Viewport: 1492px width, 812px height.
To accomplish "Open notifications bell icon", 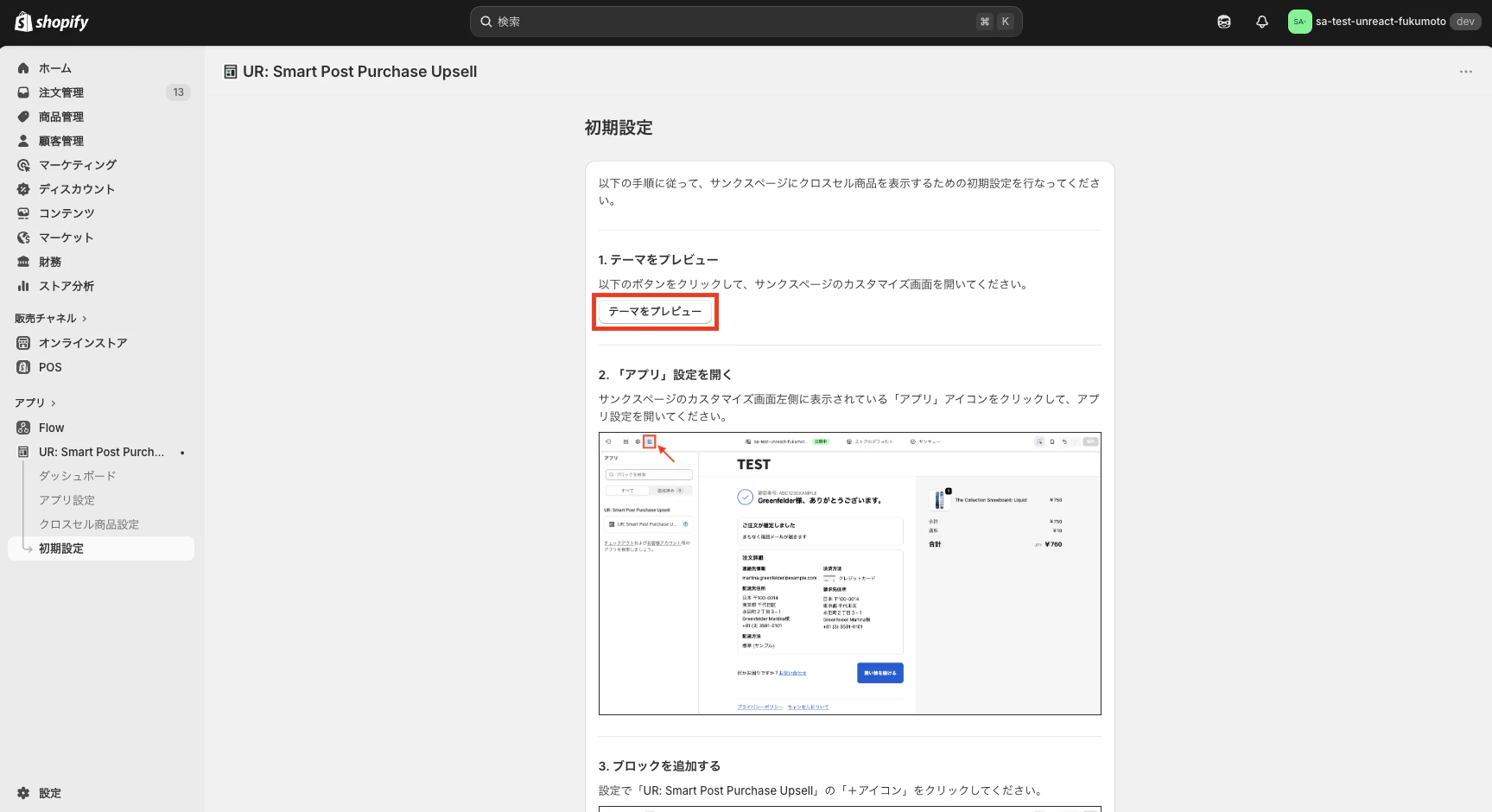I will pos(1262,22).
